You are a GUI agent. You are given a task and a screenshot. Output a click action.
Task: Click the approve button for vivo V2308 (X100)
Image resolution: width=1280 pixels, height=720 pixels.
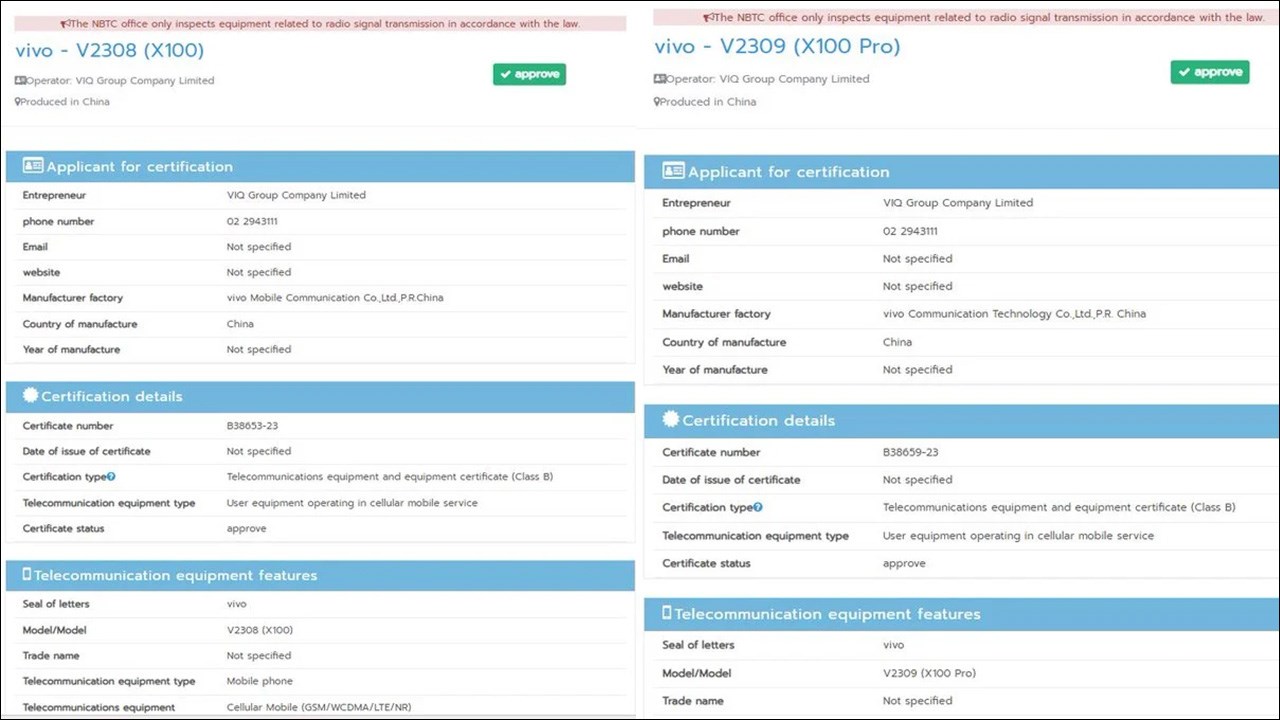point(529,74)
